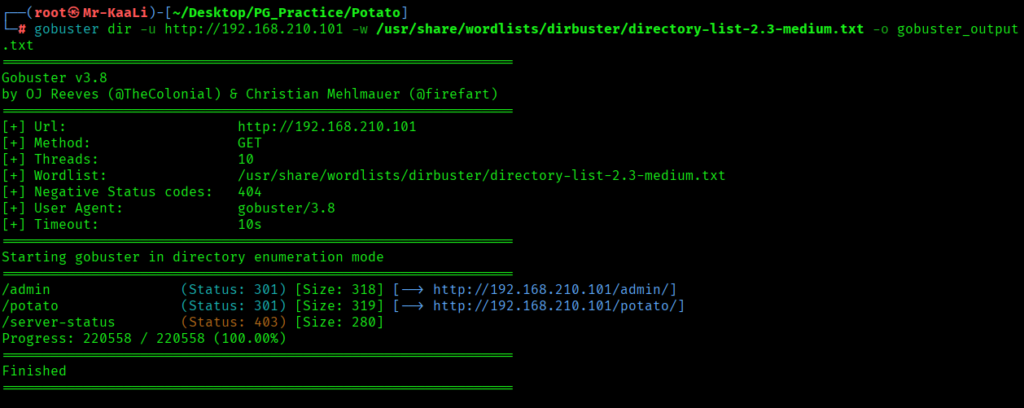Click the Gobuster v3.8 banner title

tap(56, 78)
